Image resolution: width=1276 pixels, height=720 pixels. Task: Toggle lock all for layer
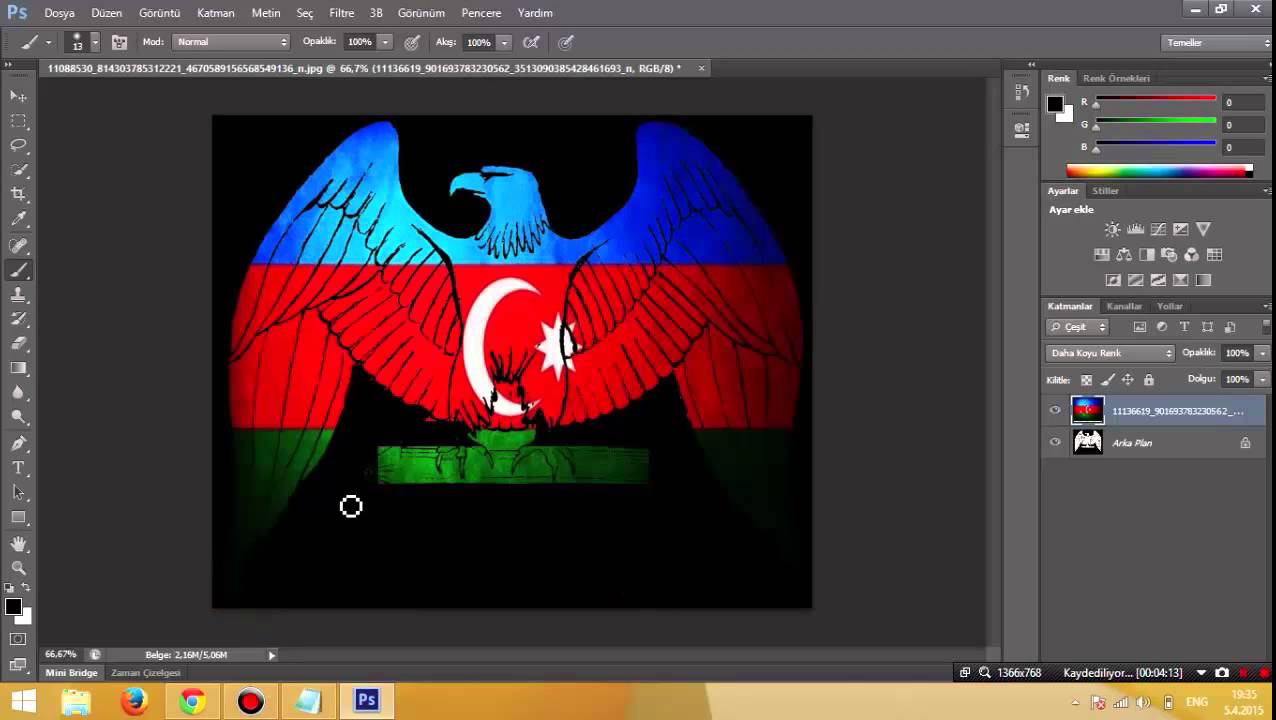point(1148,380)
